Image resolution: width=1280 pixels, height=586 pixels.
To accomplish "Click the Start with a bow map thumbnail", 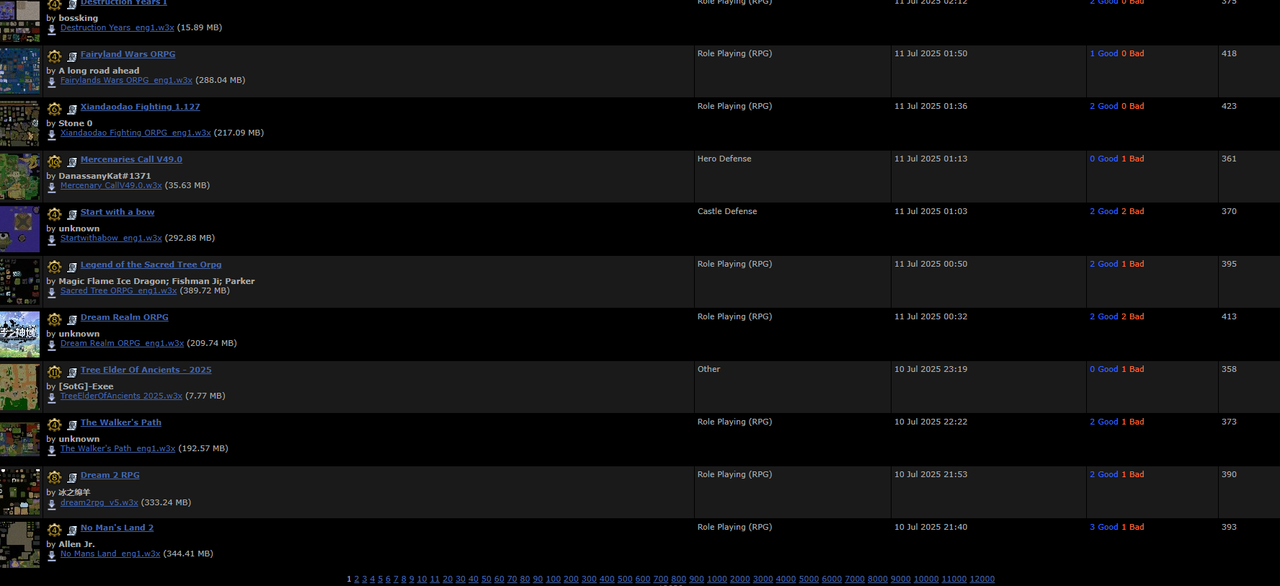I will (x=20, y=229).
